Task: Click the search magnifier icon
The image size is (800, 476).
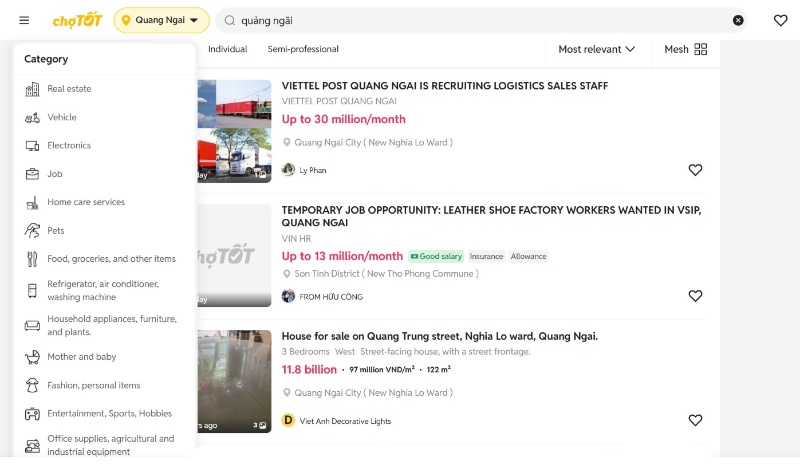Action: (x=230, y=20)
